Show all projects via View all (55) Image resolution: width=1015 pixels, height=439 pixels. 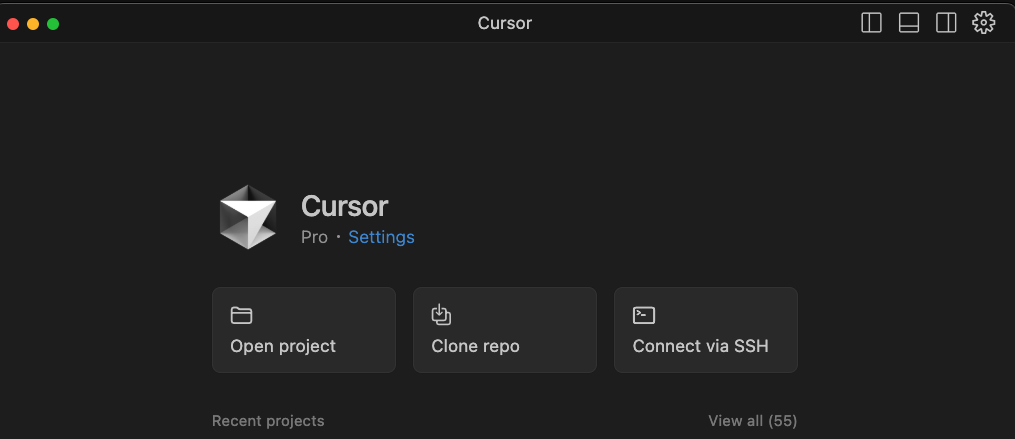[x=753, y=421]
